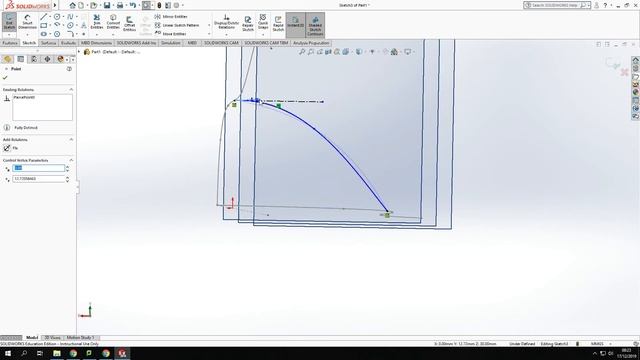Open File Explorer from the taskbar

(x=57, y=353)
